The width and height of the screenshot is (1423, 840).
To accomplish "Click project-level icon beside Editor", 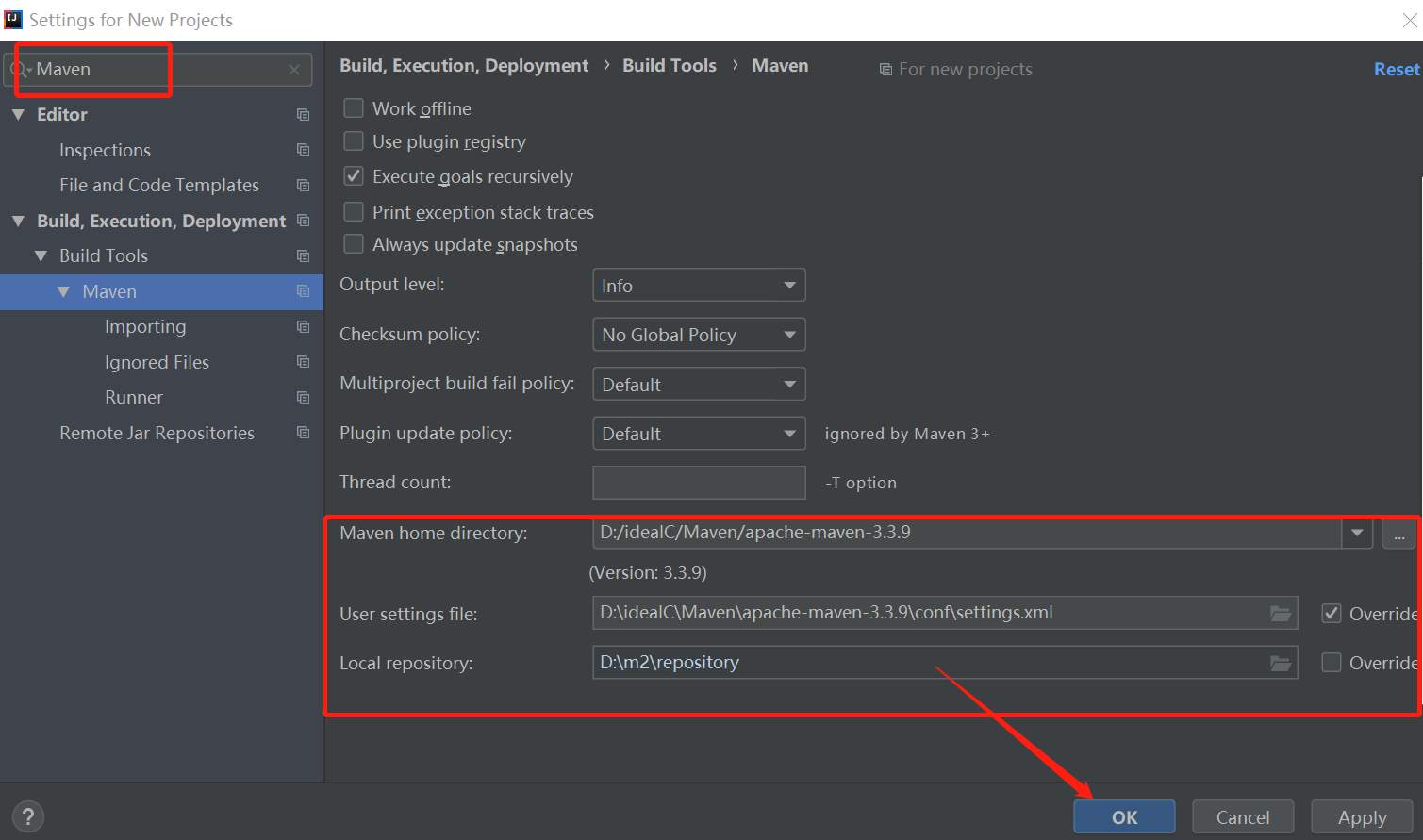I will [303, 114].
